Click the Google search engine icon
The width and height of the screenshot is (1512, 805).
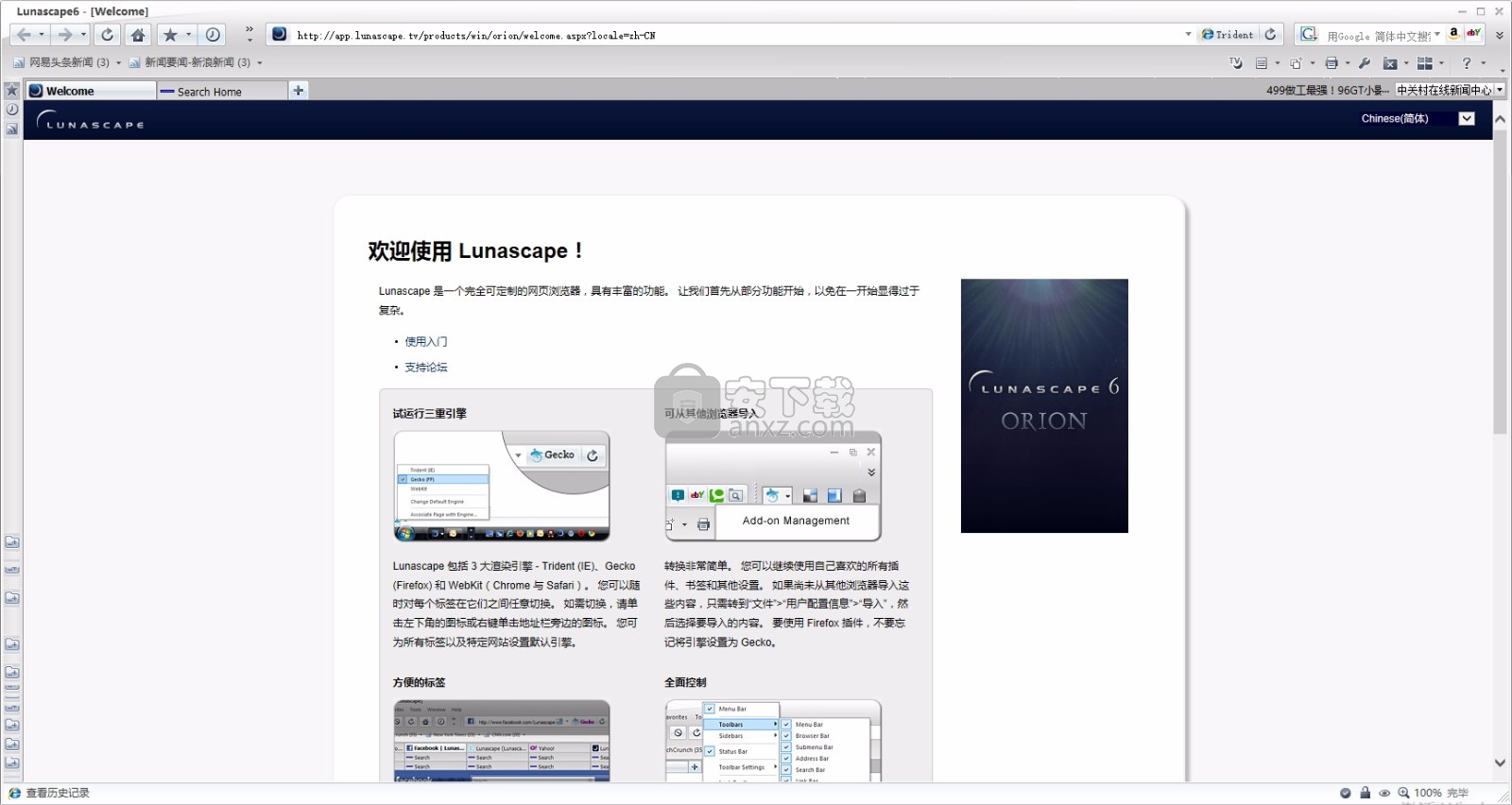pos(1308,35)
